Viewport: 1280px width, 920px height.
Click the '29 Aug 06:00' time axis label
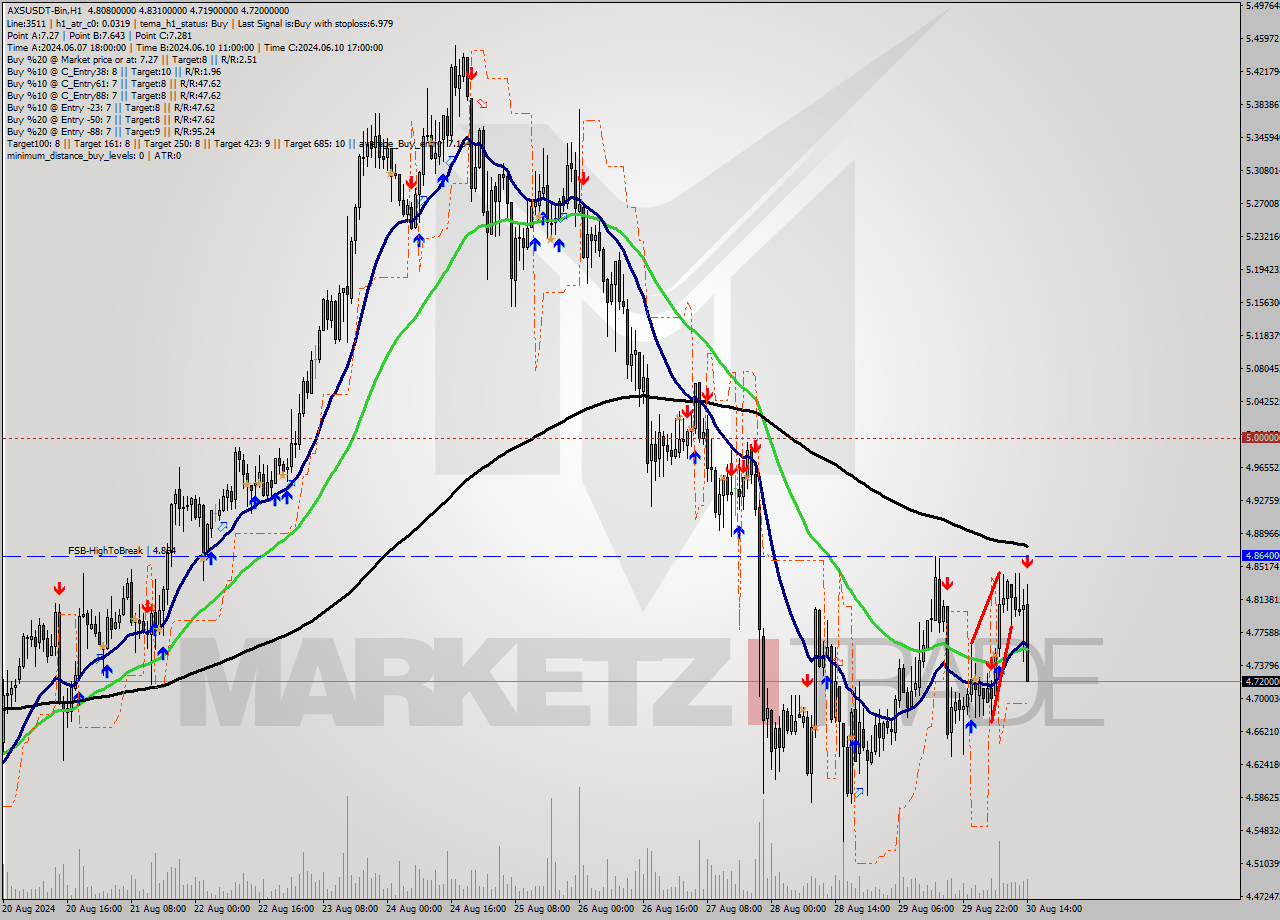click(926, 909)
